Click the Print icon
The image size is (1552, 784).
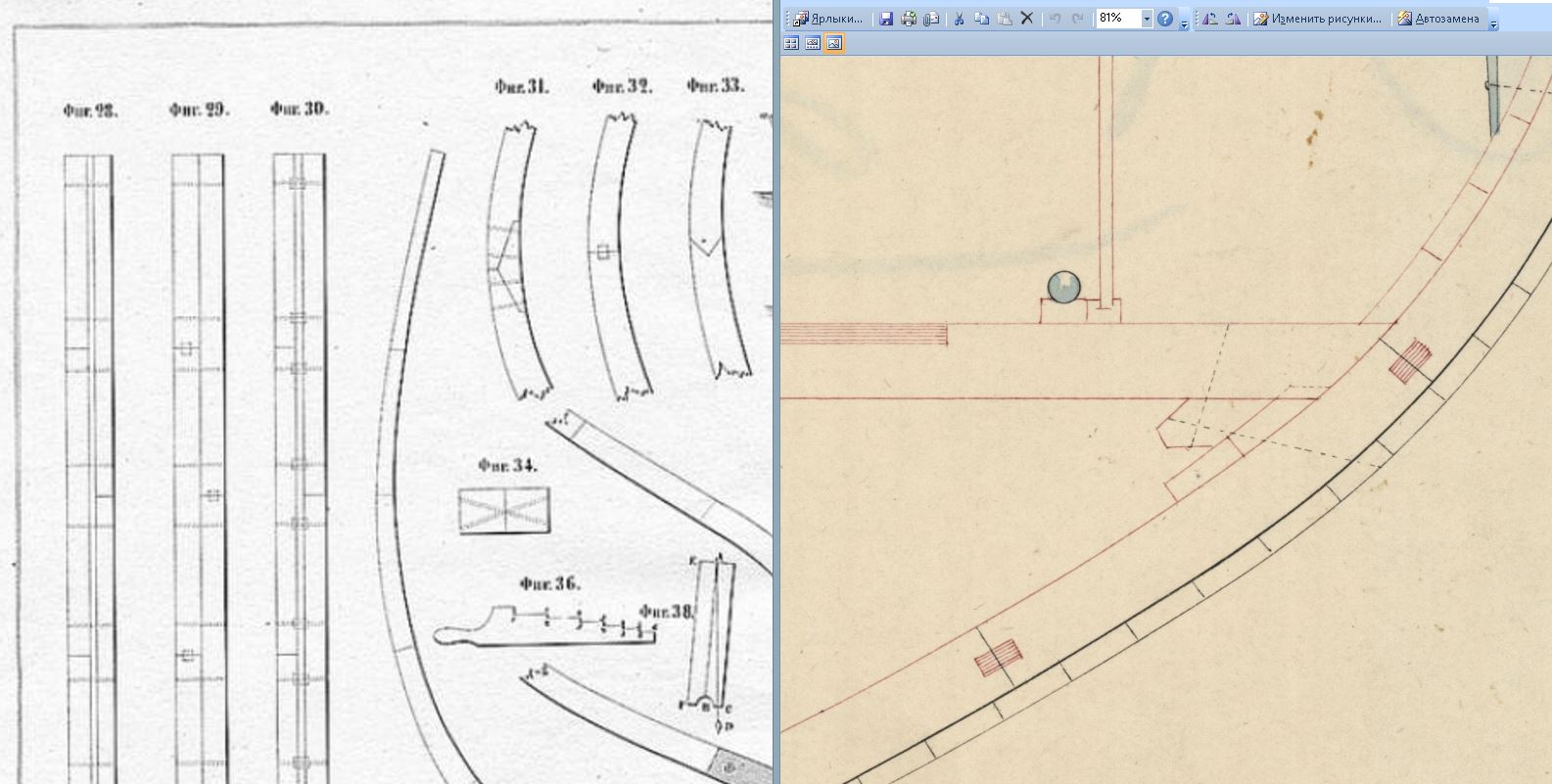click(909, 19)
